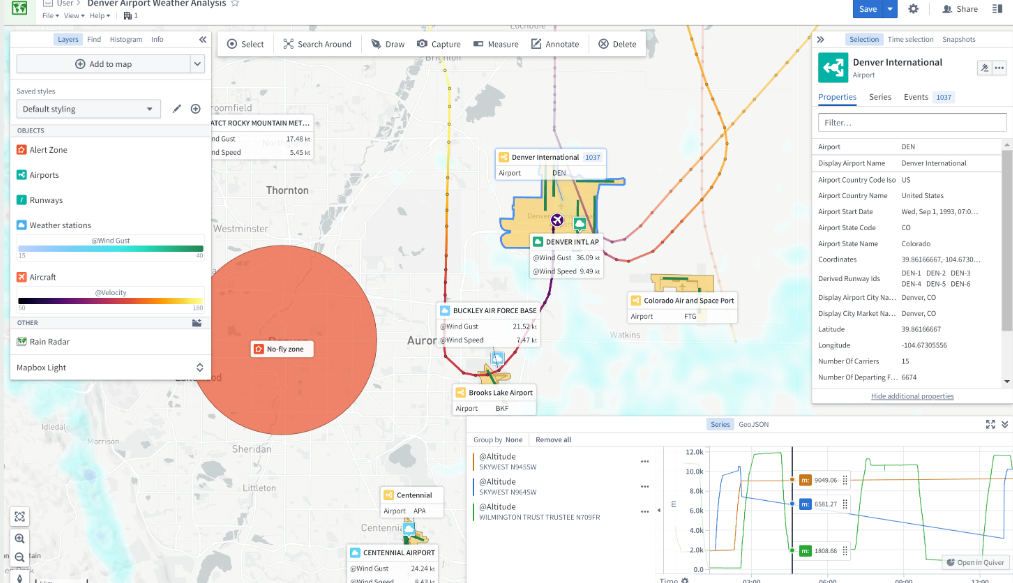This screenshot has height=583, width=1013.
Task: Choose the Draw tool
Action: pyautogui.click(x=388, y=44)
